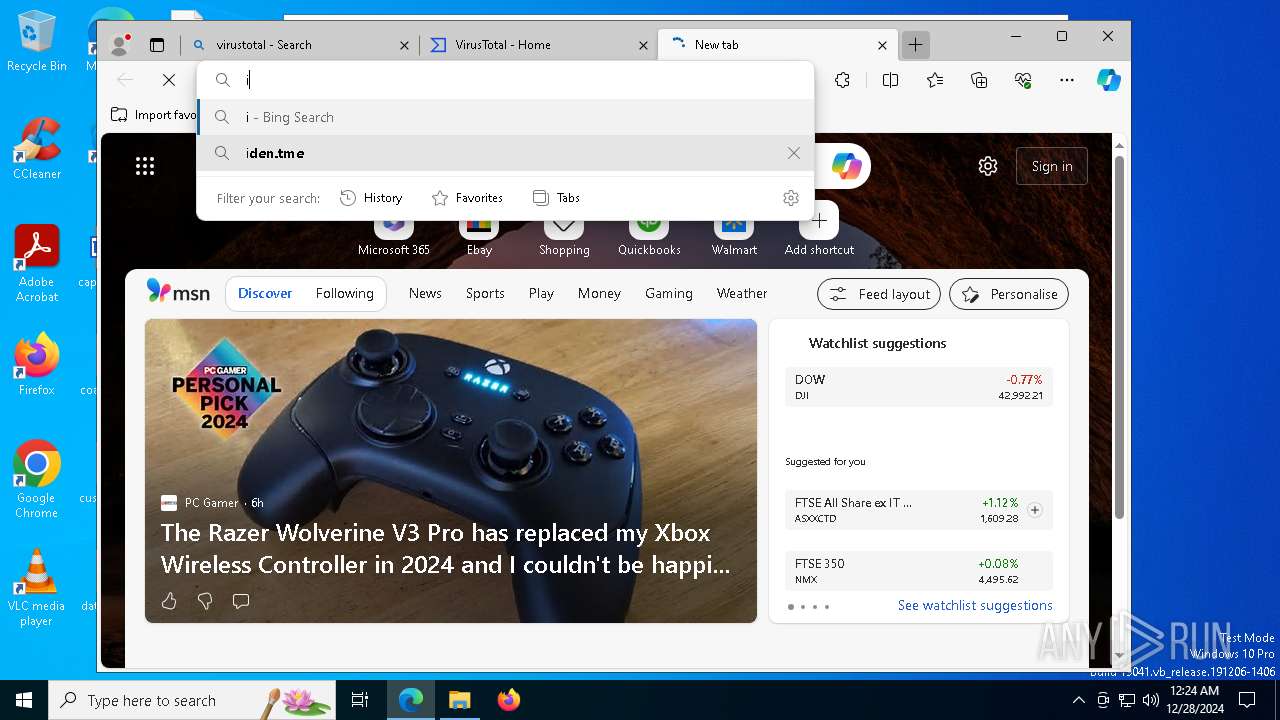Dislike the Razer Wolverine article

click(205, 601)
